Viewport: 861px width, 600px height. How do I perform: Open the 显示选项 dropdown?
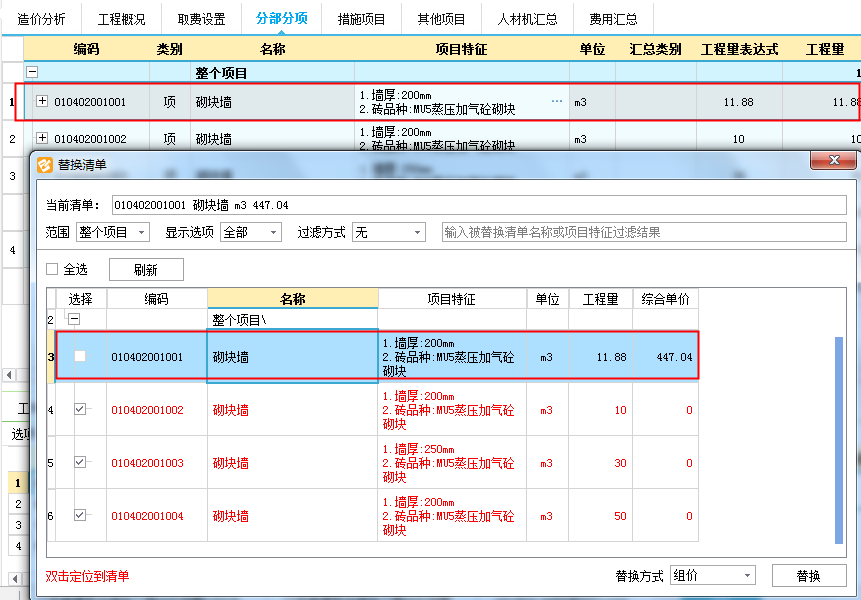pyautogui.click(x=251, y=232)
